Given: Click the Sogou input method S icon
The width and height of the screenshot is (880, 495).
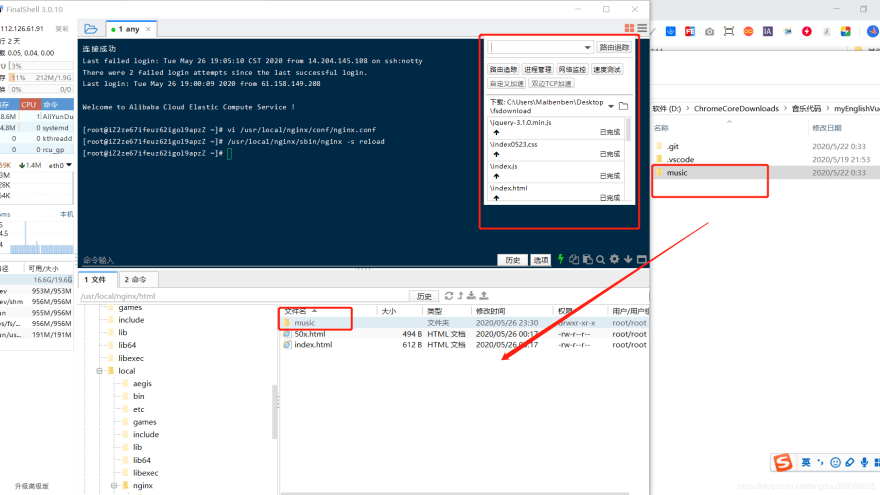Looking at the screenshot, I should tap(783, 462).
